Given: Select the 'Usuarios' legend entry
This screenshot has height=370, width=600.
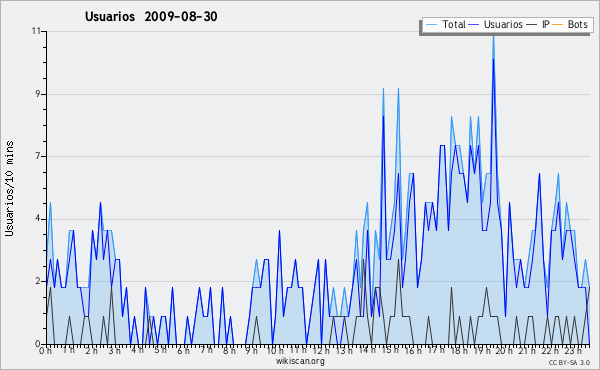Looking at the screenshot, I should (x=496, y=24).
